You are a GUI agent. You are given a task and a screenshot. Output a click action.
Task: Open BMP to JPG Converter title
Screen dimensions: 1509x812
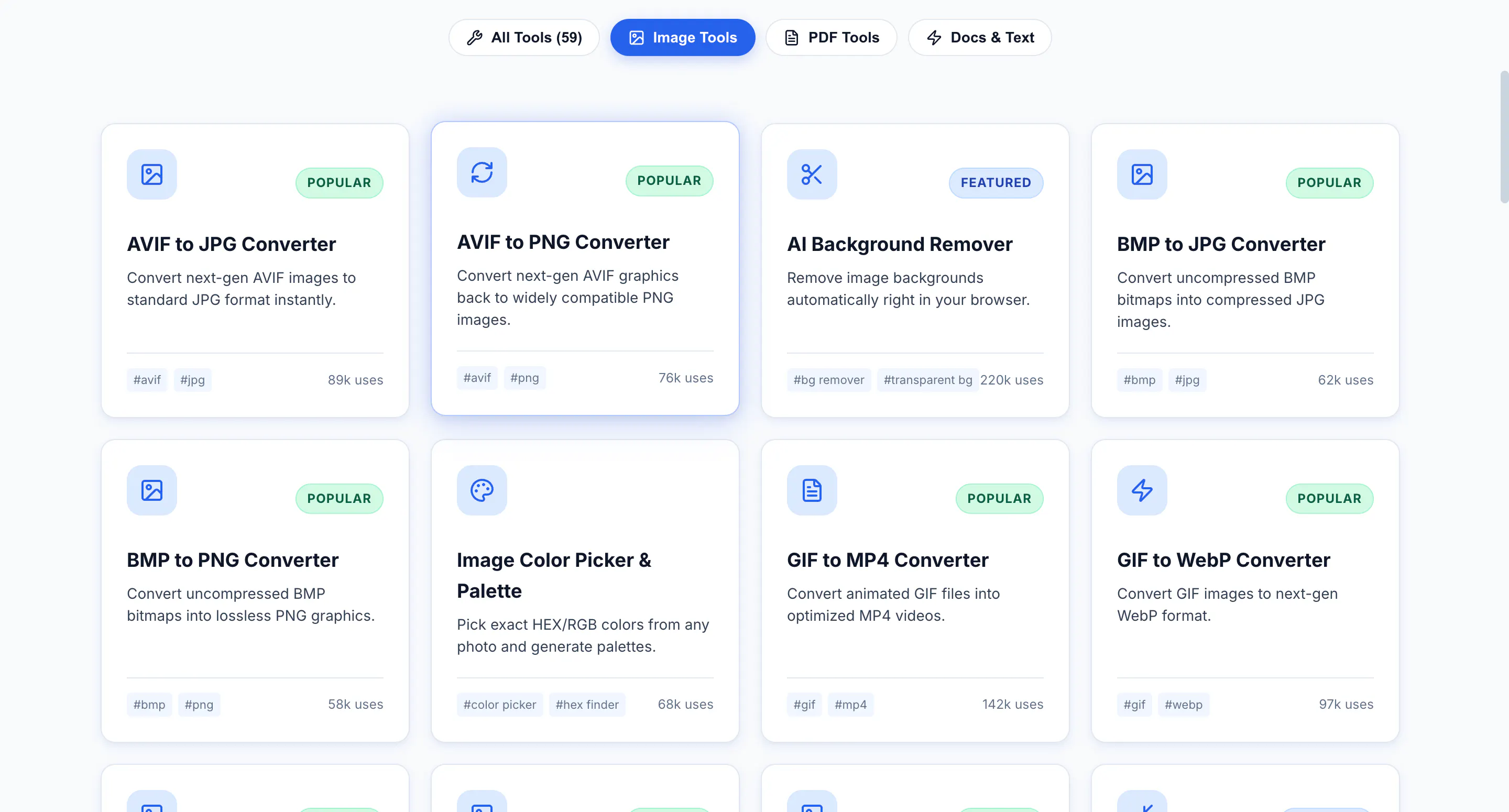[x=1221, y=244]
